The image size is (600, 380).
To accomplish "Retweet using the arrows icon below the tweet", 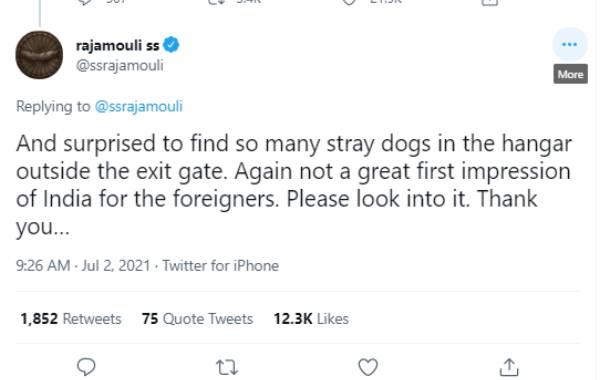I will pyautogui.click(x=227, y=367).
